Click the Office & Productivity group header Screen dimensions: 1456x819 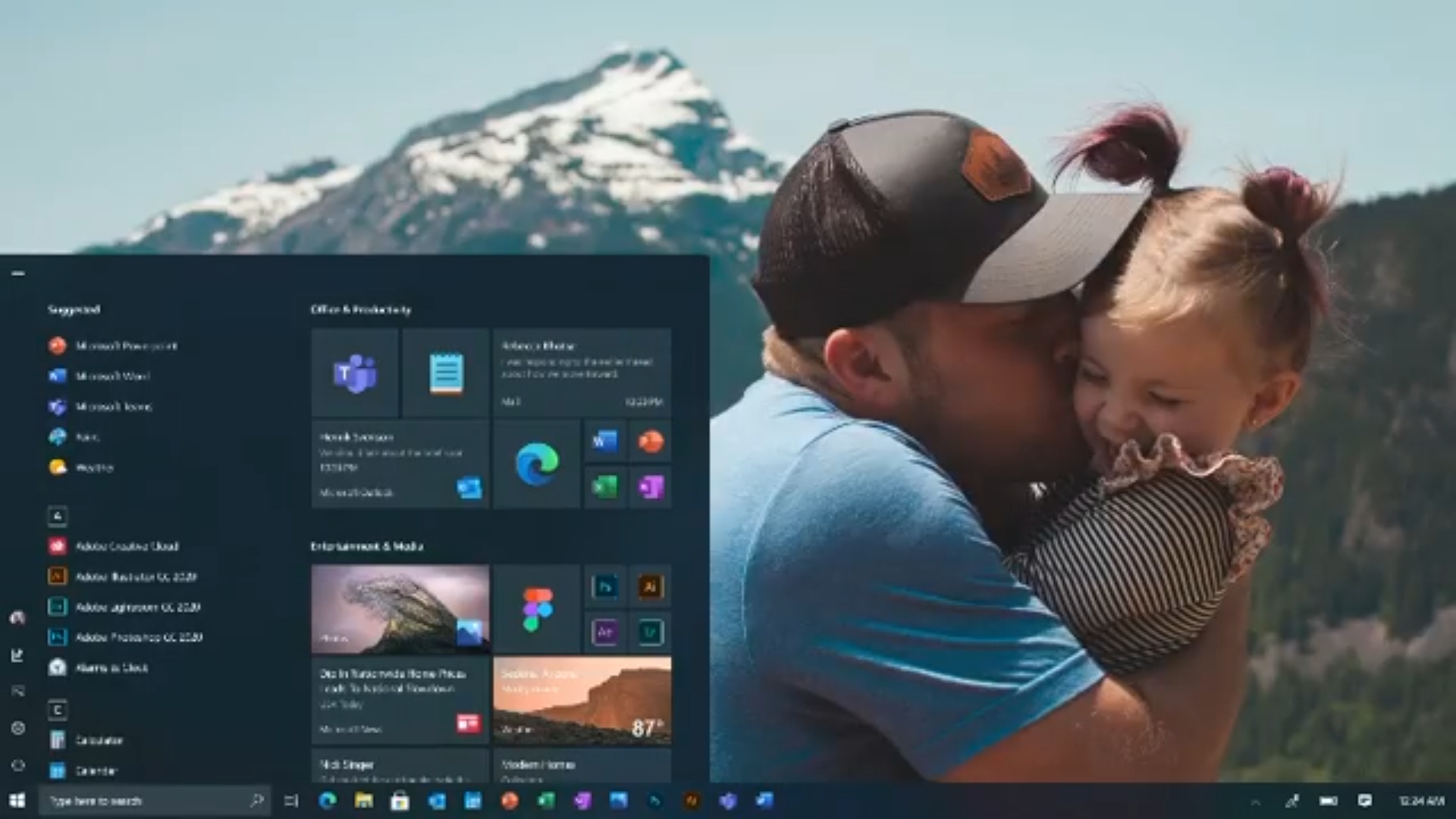361,309
